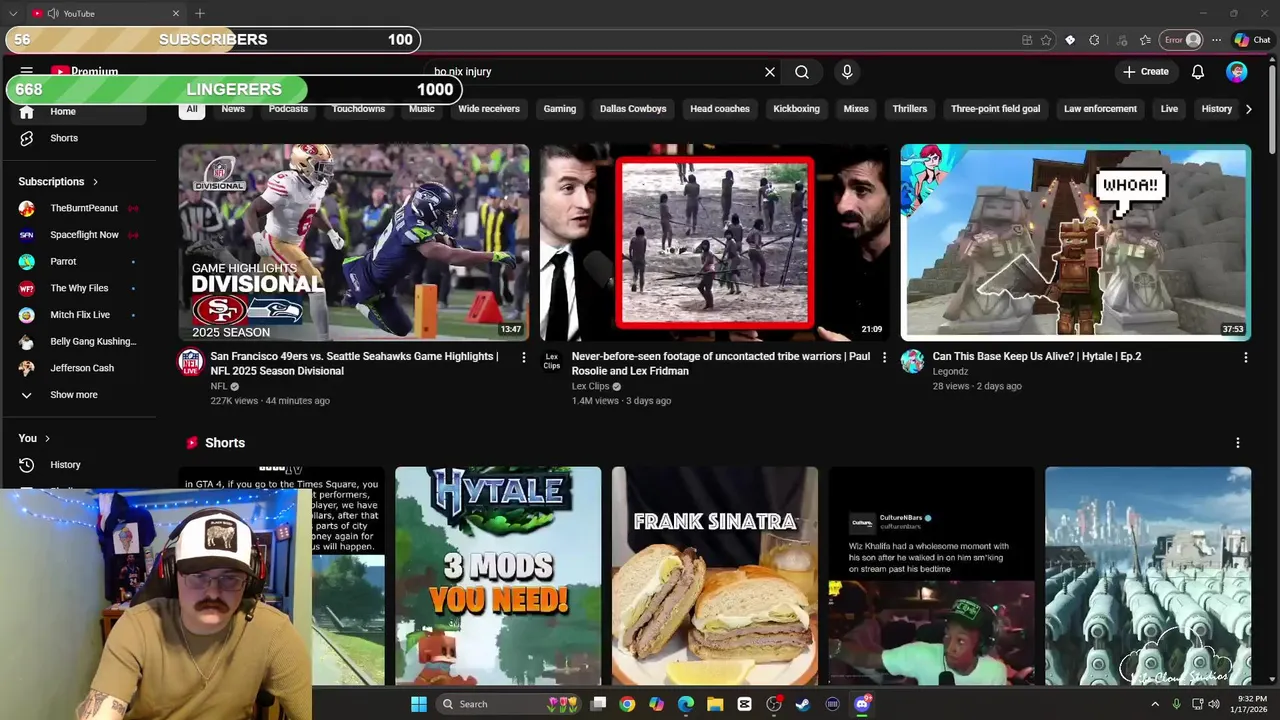1280x720 pixels.
Task: Clear the search box with the X
Action: (x=770, y=72)
